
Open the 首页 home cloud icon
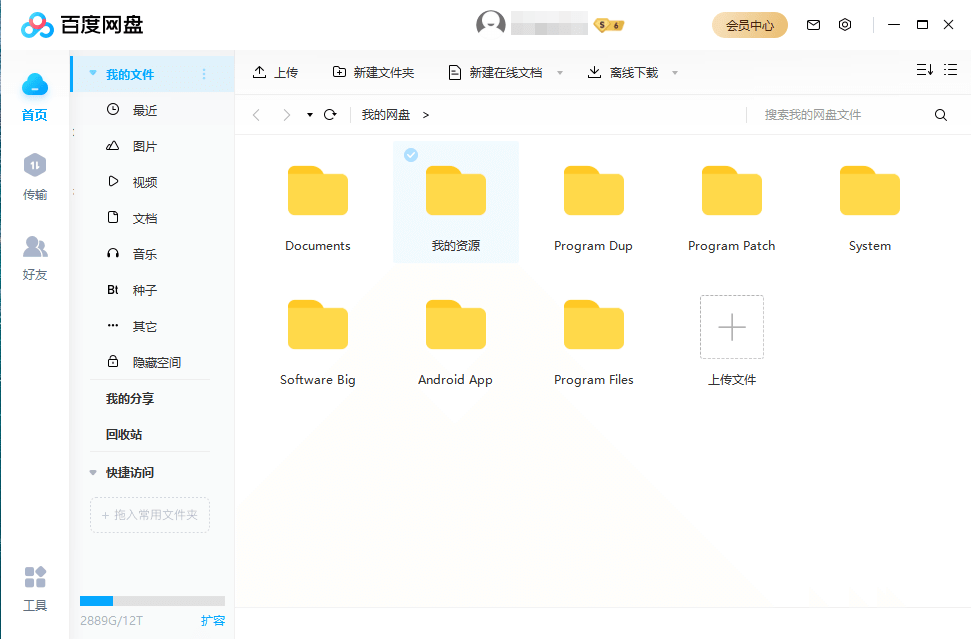pos(35,85)
